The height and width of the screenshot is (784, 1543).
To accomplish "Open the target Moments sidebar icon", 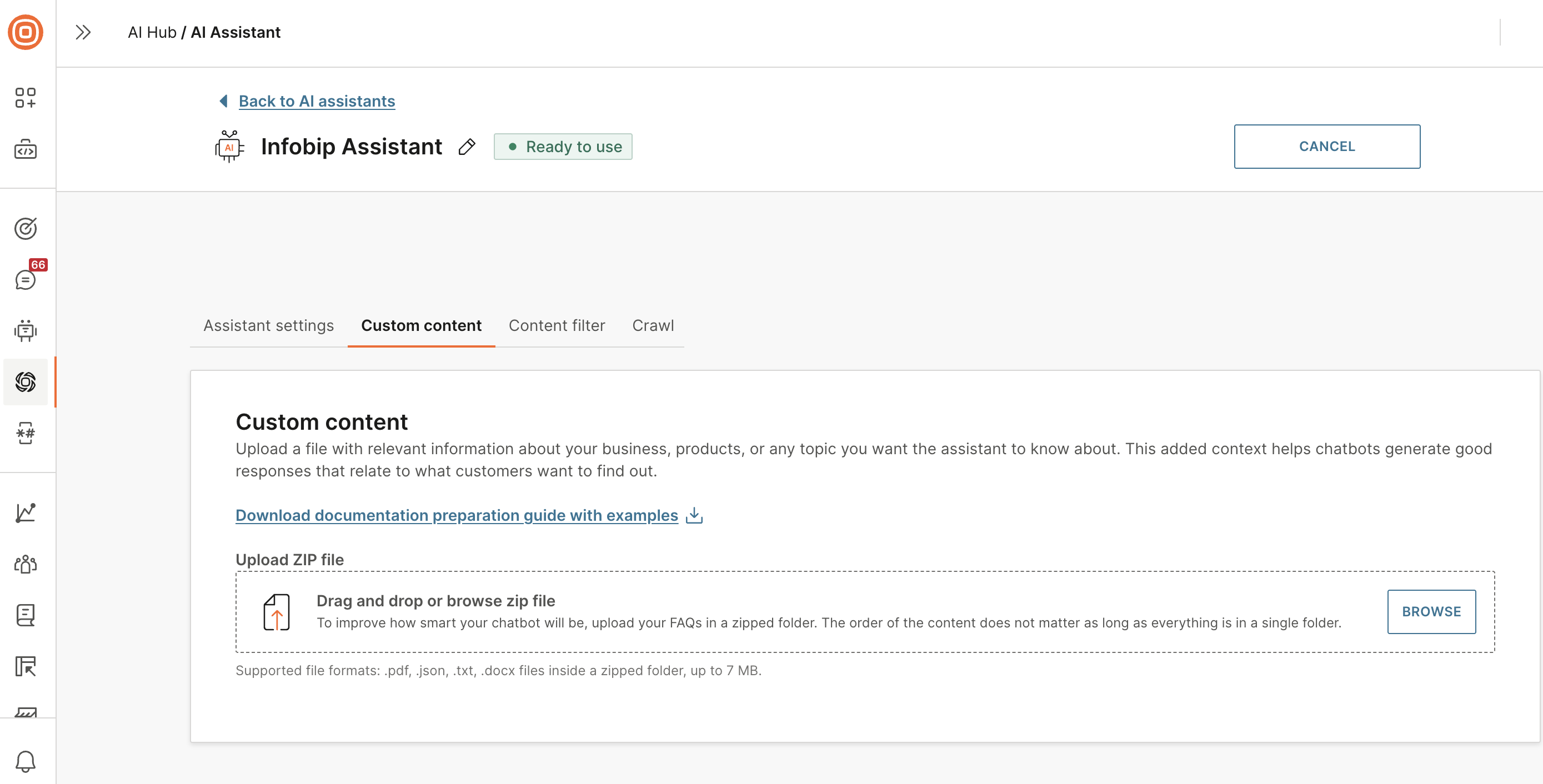I will 25,228.
